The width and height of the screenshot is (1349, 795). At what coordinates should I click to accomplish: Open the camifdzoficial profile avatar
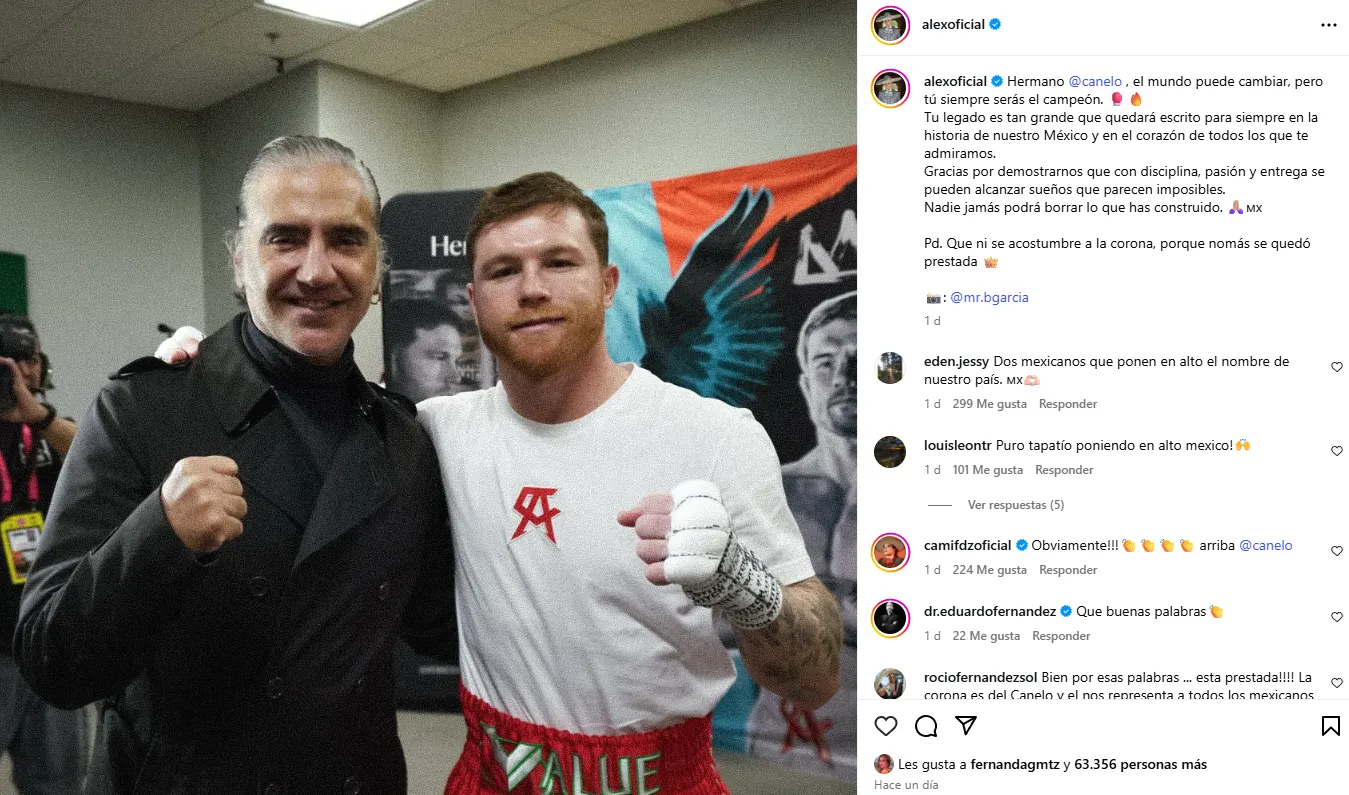[x=890, y=552]
